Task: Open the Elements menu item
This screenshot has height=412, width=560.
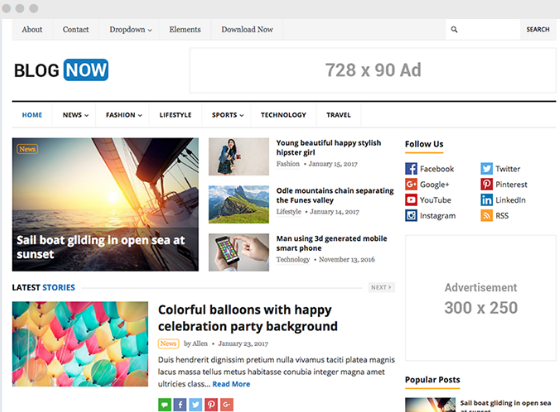Action: (185, 30)
